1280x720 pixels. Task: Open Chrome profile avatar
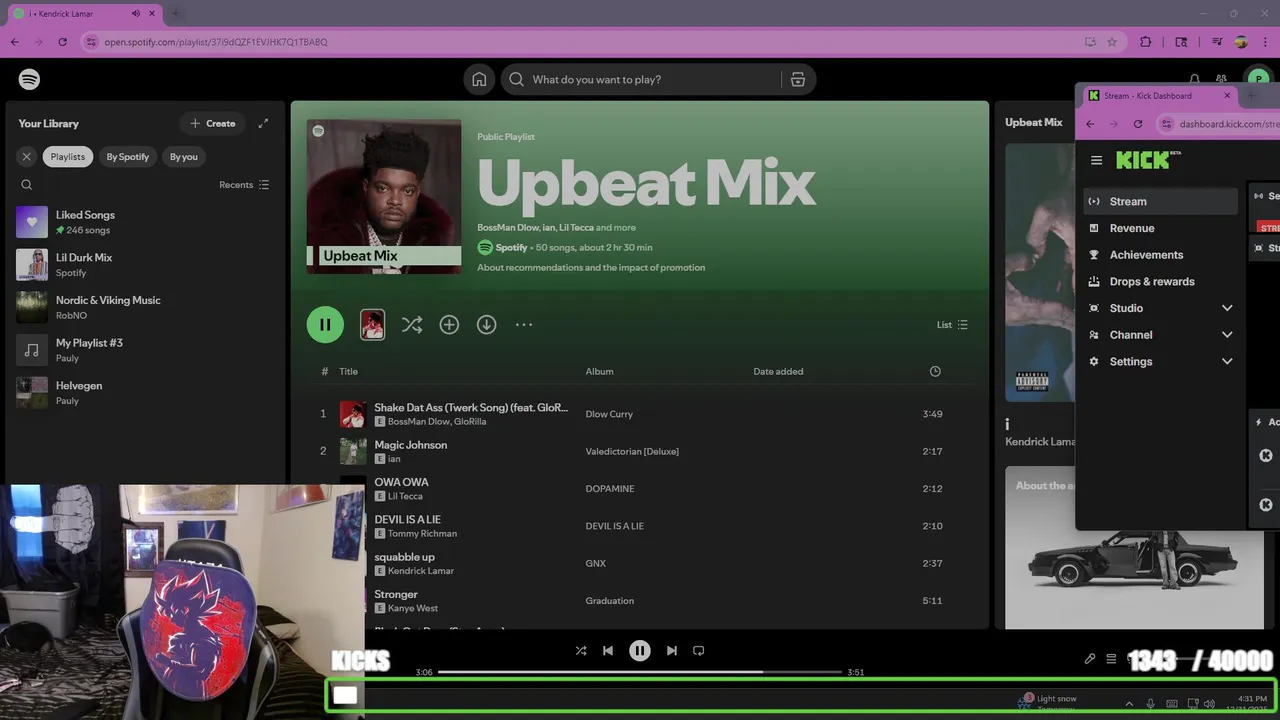click(1241, 42)
